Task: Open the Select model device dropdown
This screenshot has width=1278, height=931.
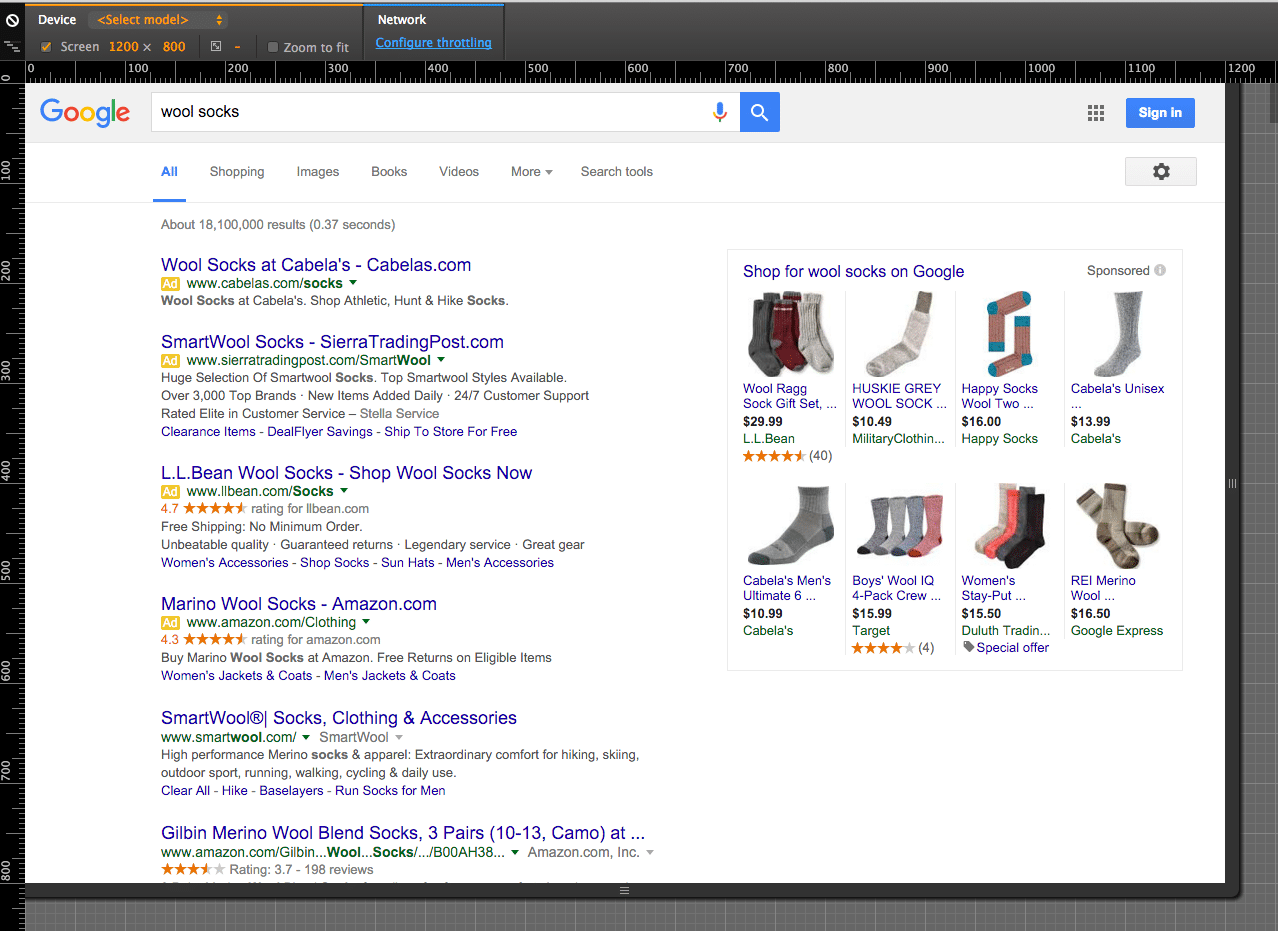Action: [158, 20]
